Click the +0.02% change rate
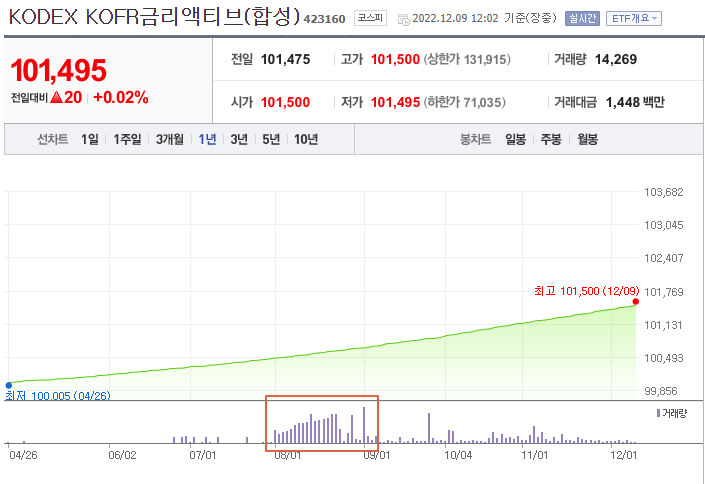Screen dimensions: 705x484 tap(120, 97)
